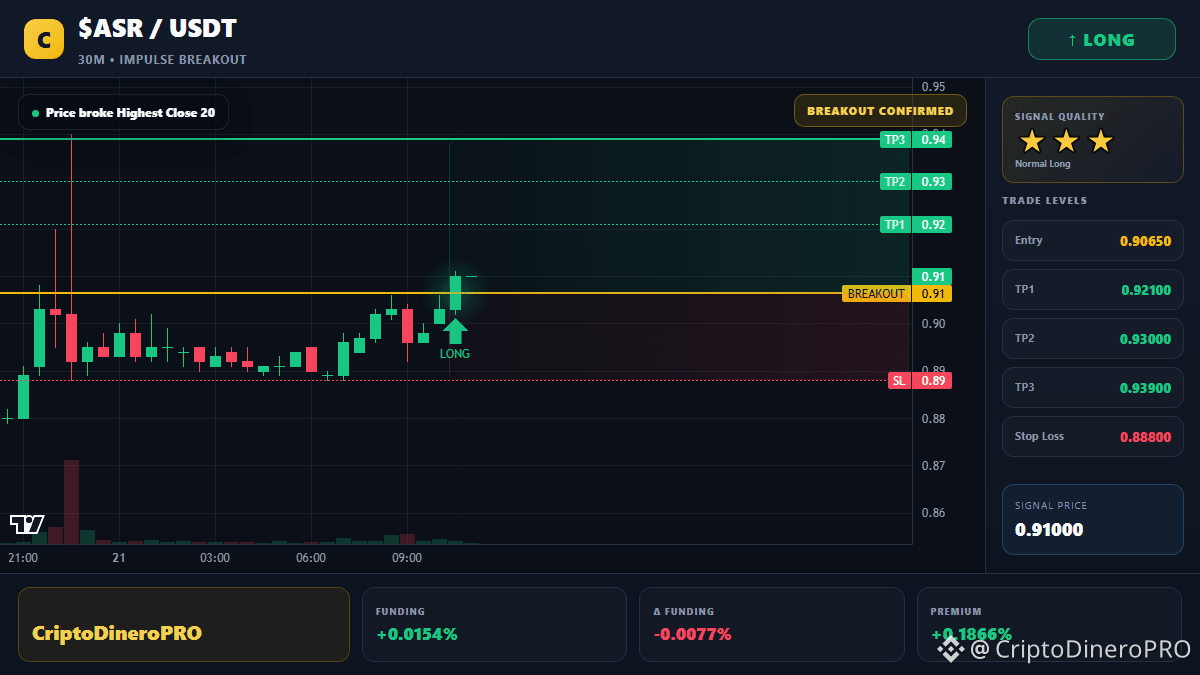1200x675 pixels.
Task: Click the TP1 0.92100 trade level row
Action: click(x=1093, y=289)
